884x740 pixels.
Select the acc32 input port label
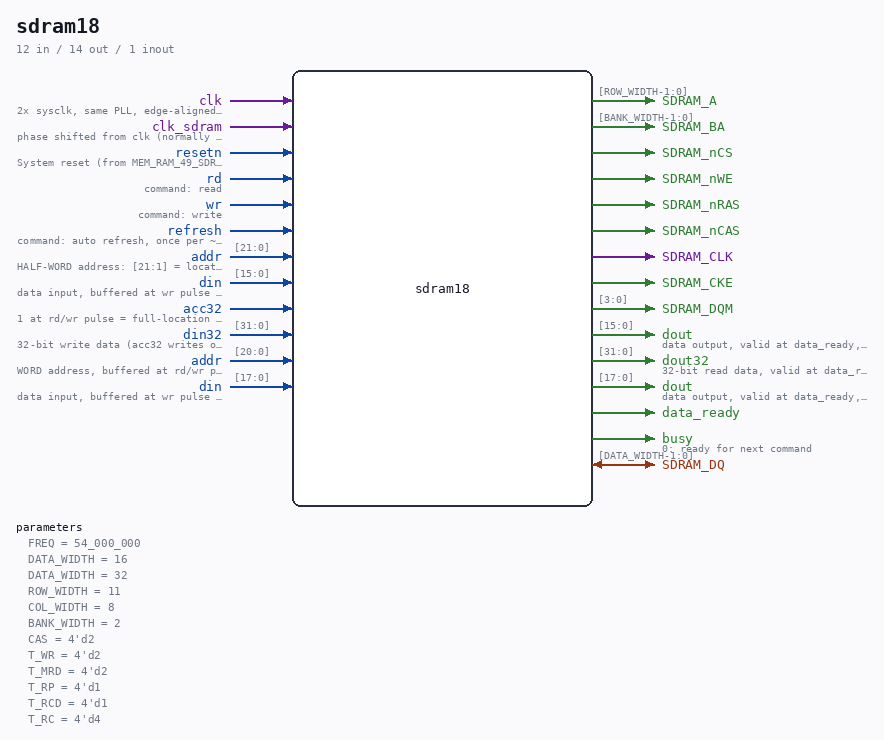pos(202,308)
